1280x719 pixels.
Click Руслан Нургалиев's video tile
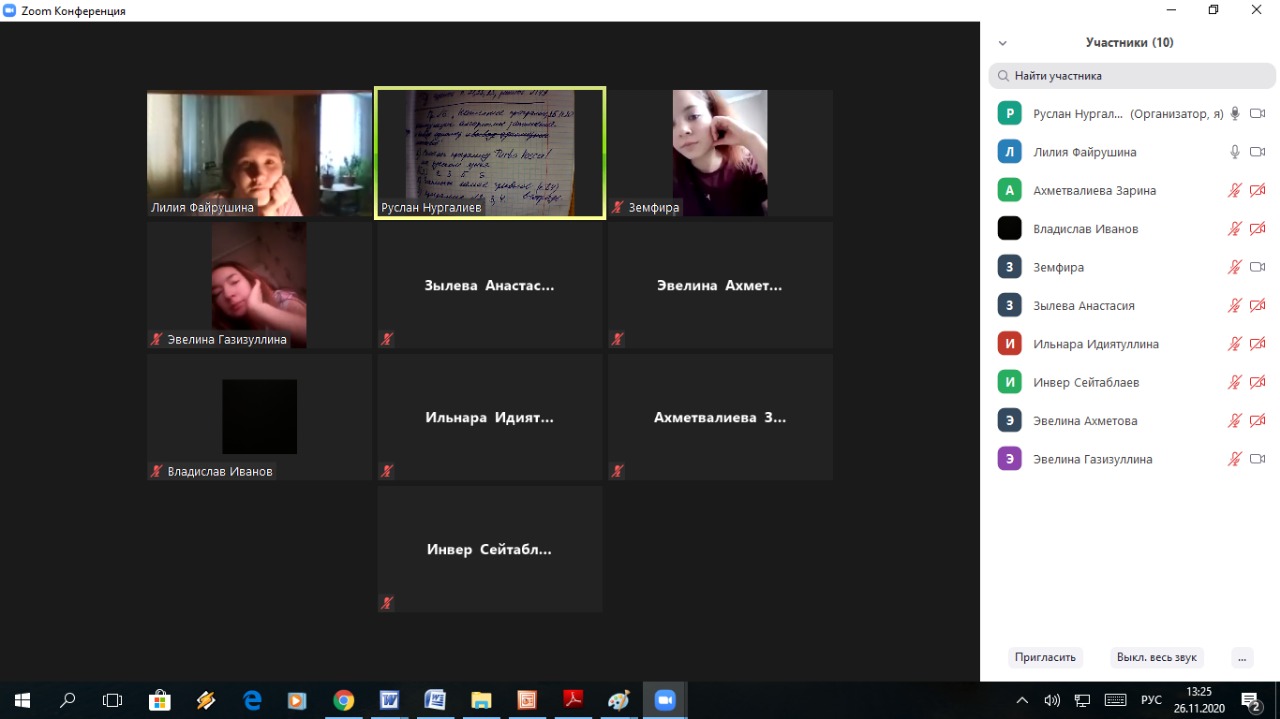pos(490,152)
